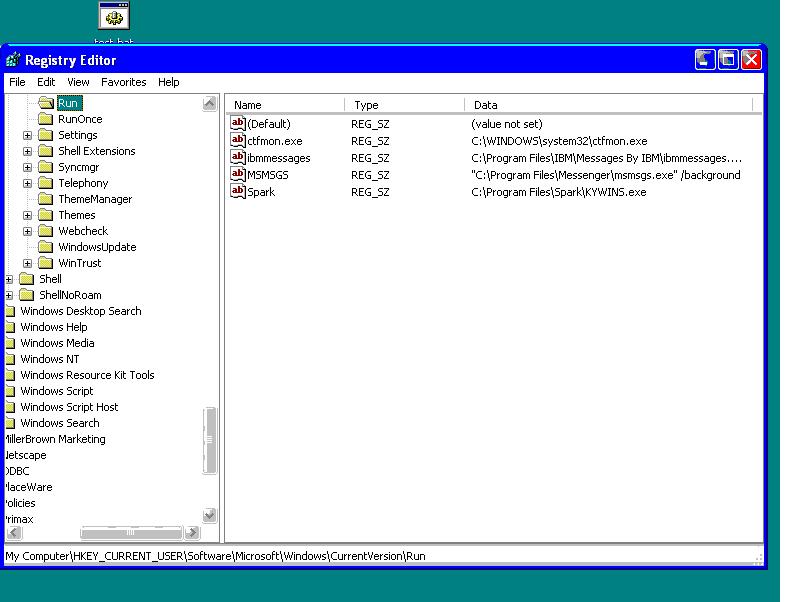Select the MSMSGS value name
This screenshot has width=800, height=602.
(x=268, y=175)
